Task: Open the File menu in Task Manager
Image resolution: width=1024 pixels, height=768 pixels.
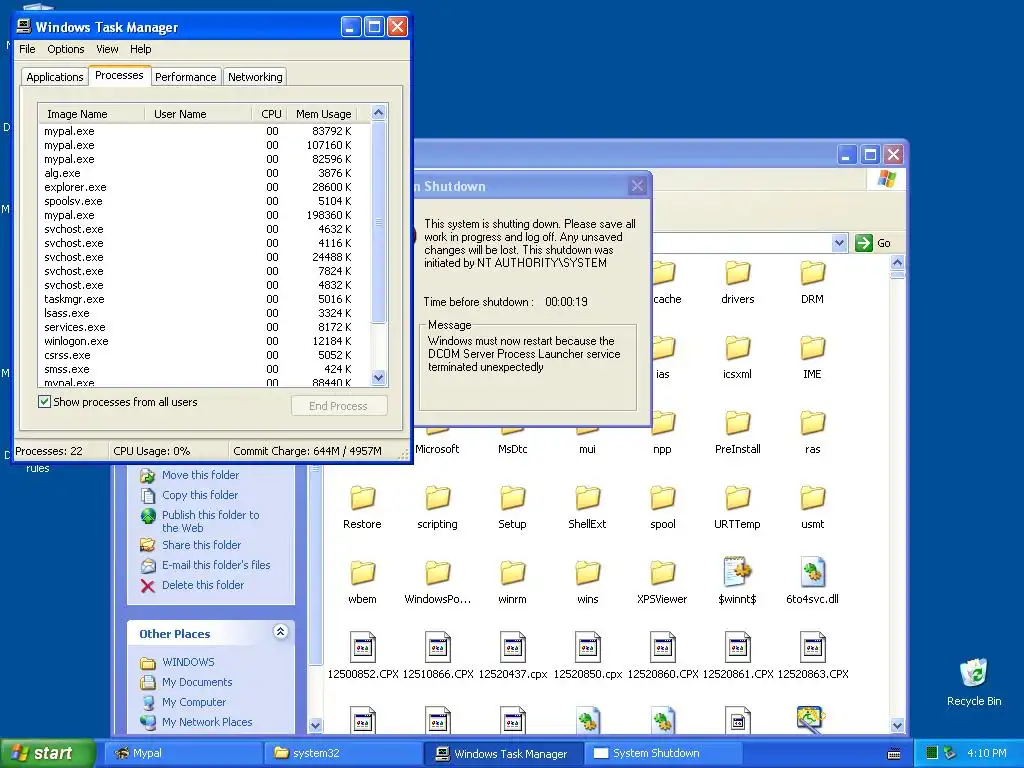Action: 27,49
